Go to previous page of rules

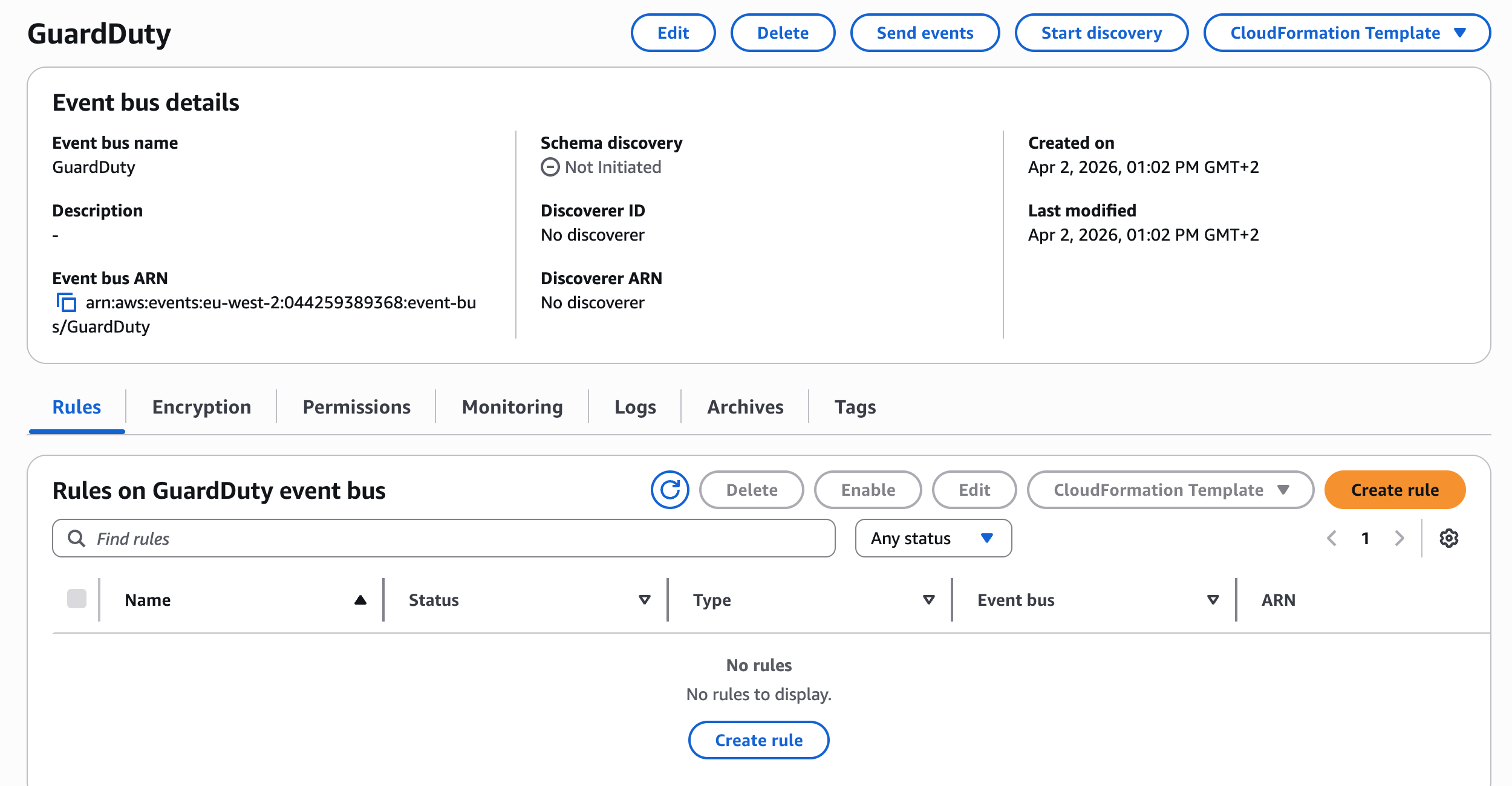pos(1331,538)
